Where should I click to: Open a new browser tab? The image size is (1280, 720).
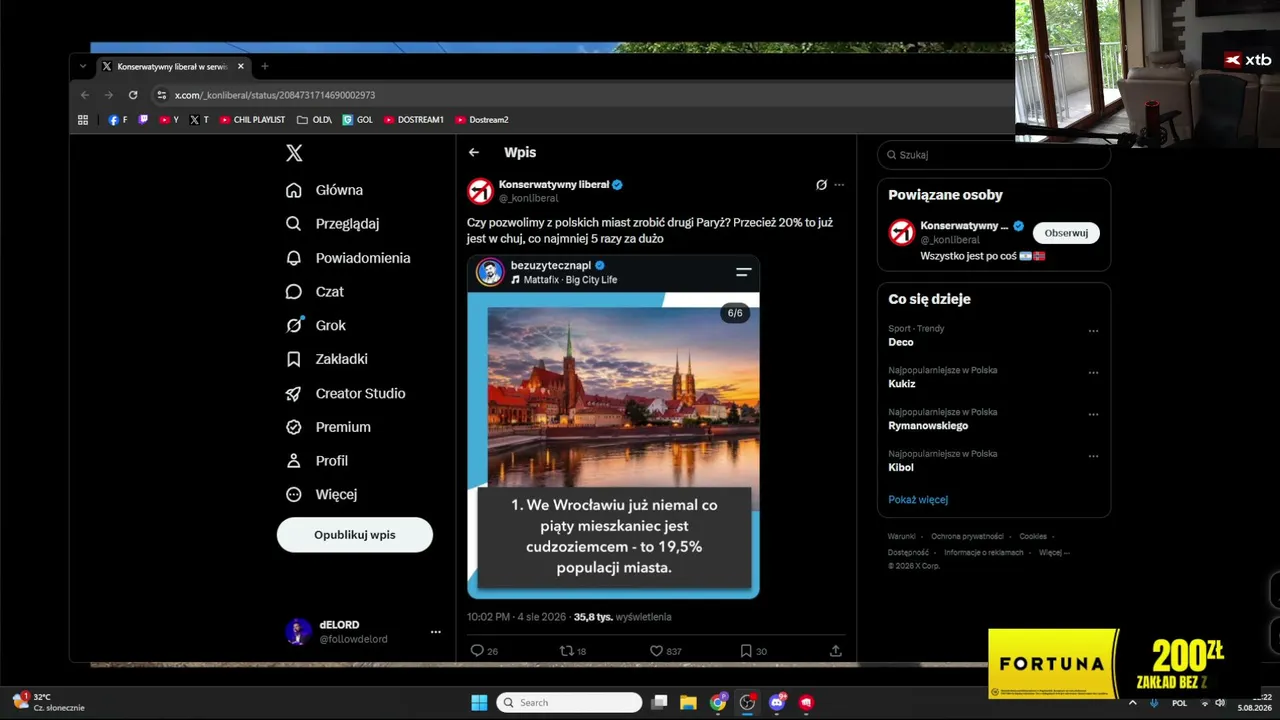(x=265, y=66)
